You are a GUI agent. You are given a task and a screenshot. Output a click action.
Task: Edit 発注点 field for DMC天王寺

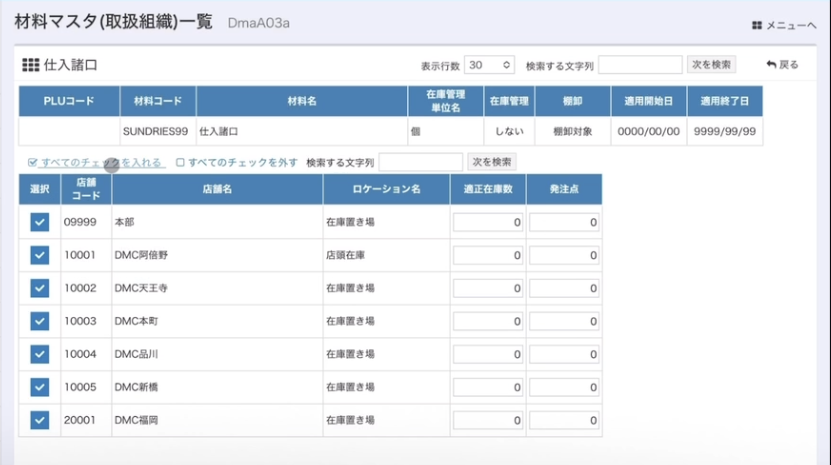(x=564, y=288)
